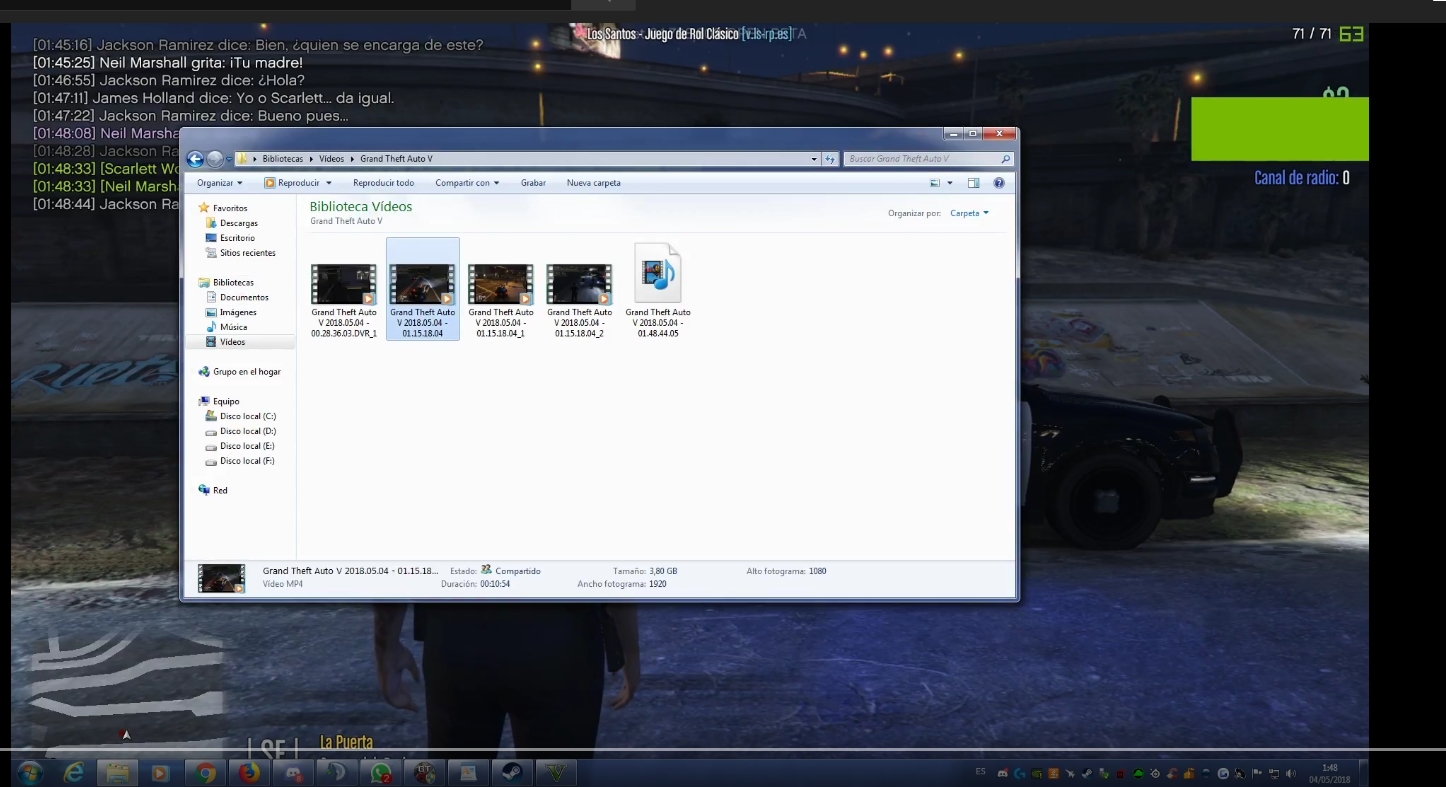Click the '3,80 GB' size value

pos(663,571)
